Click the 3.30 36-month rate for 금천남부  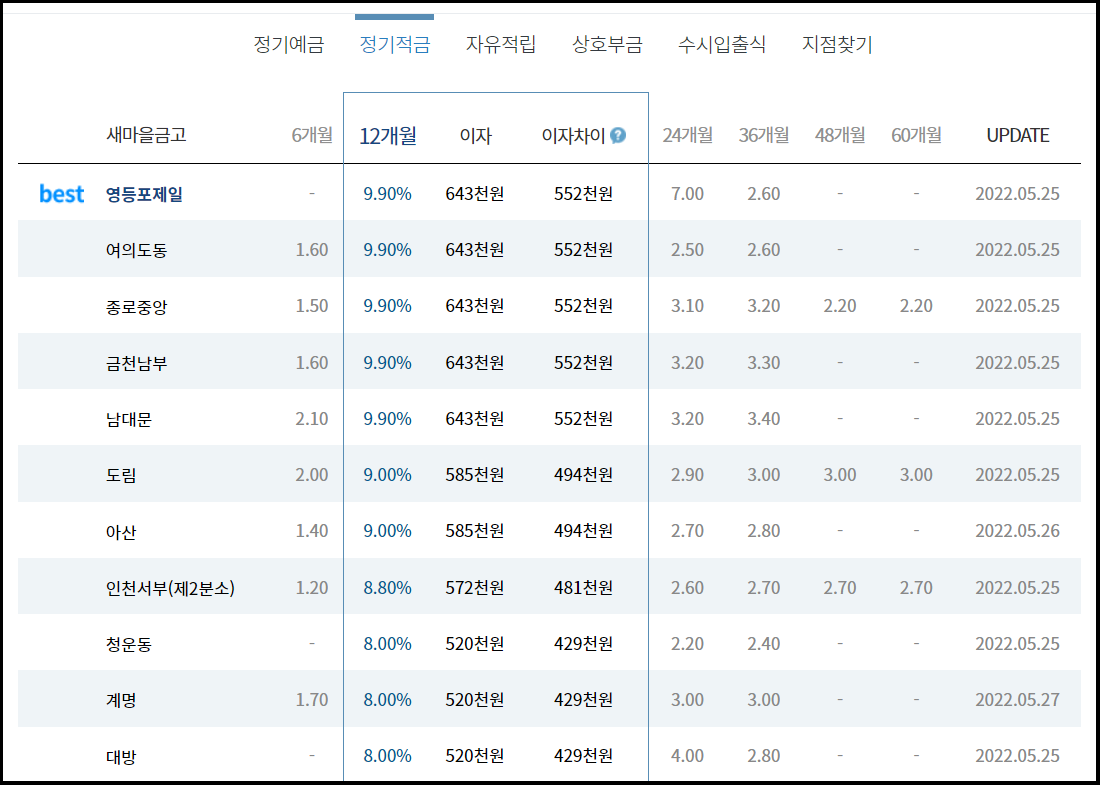[x=763, y=363]
